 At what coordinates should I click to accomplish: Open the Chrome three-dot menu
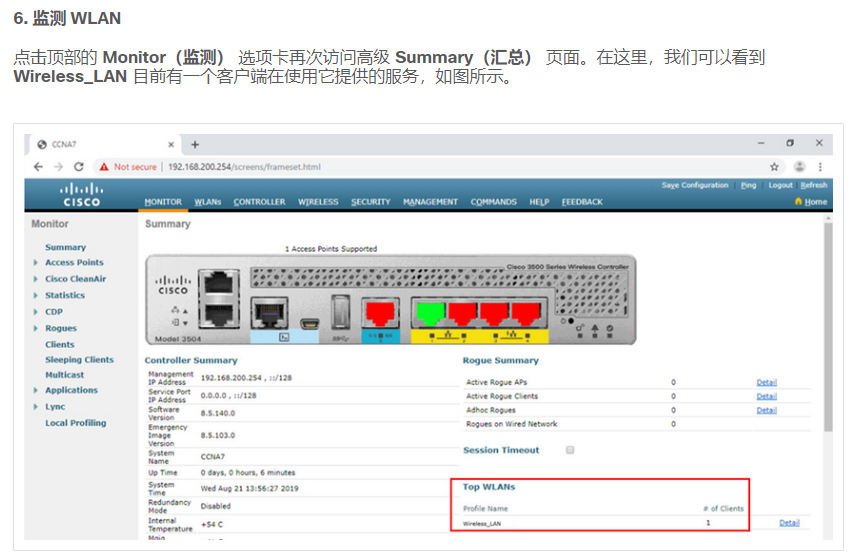(821, 167)
